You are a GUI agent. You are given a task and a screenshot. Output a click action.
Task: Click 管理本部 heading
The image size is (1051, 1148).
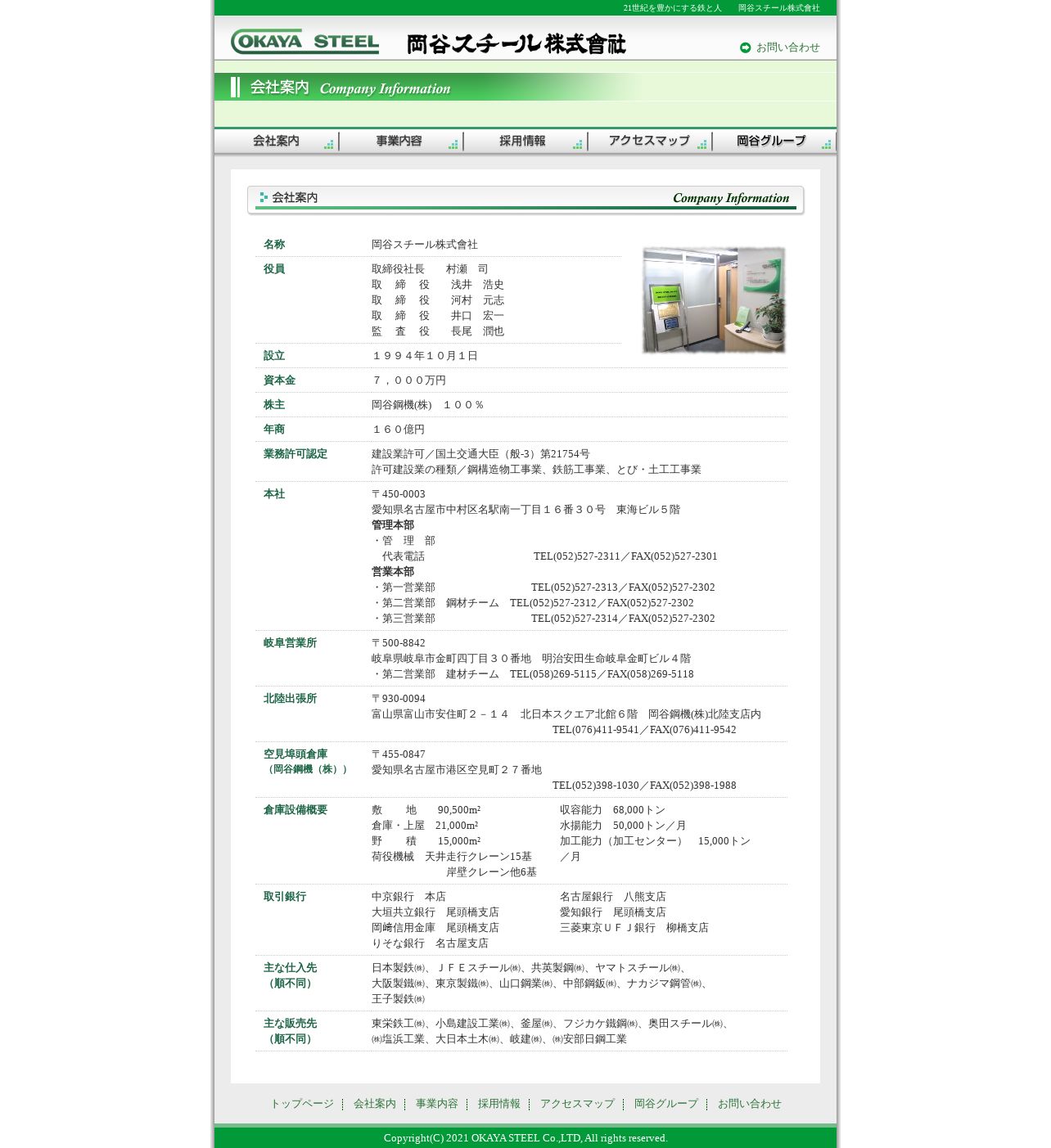point(393,525)
